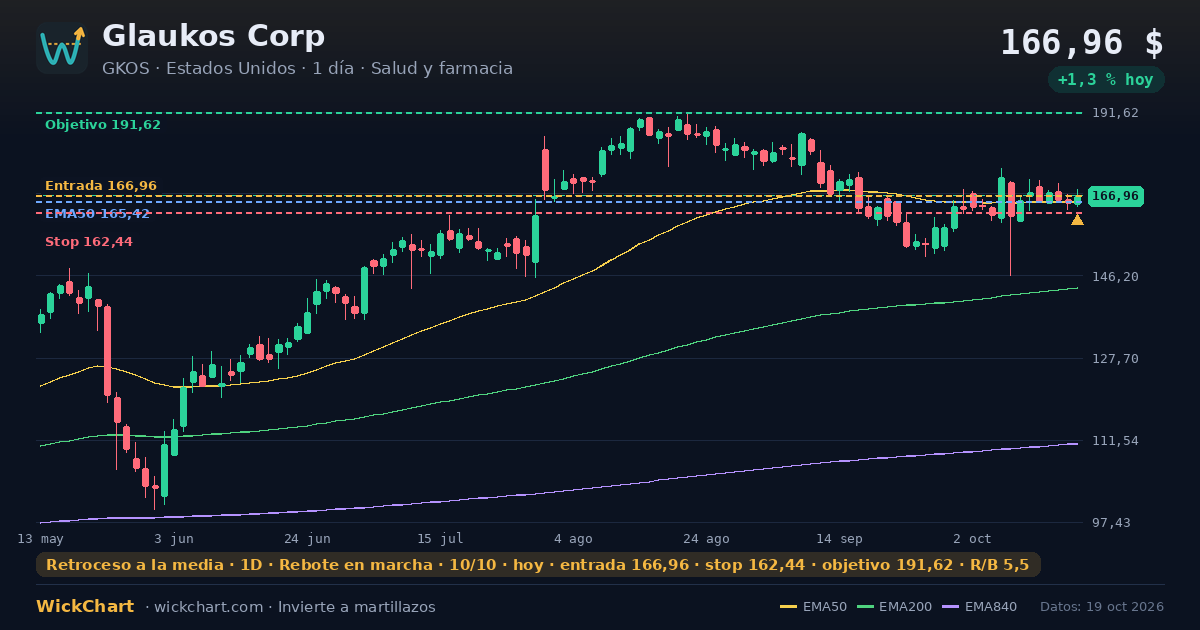Click the 14 sep date label
Image resolution: width=1200 pixels, height=630 pixels.
tap(839, 538)
